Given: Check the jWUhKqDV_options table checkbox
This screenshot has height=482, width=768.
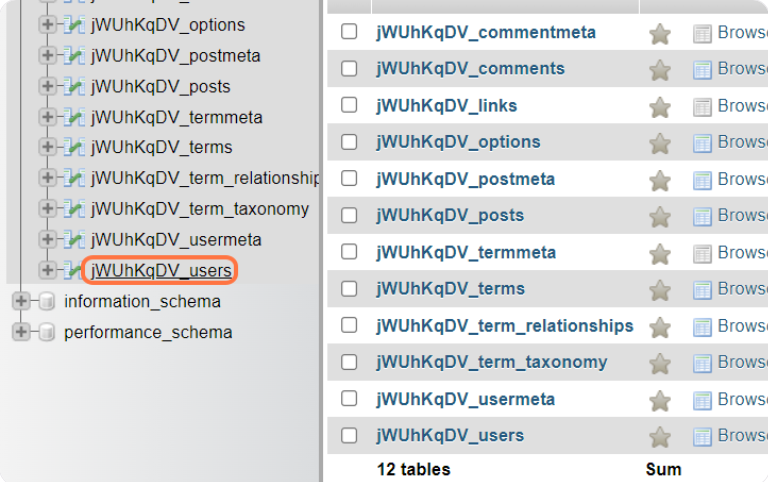Looking at the screenshot, I should 349,142.
